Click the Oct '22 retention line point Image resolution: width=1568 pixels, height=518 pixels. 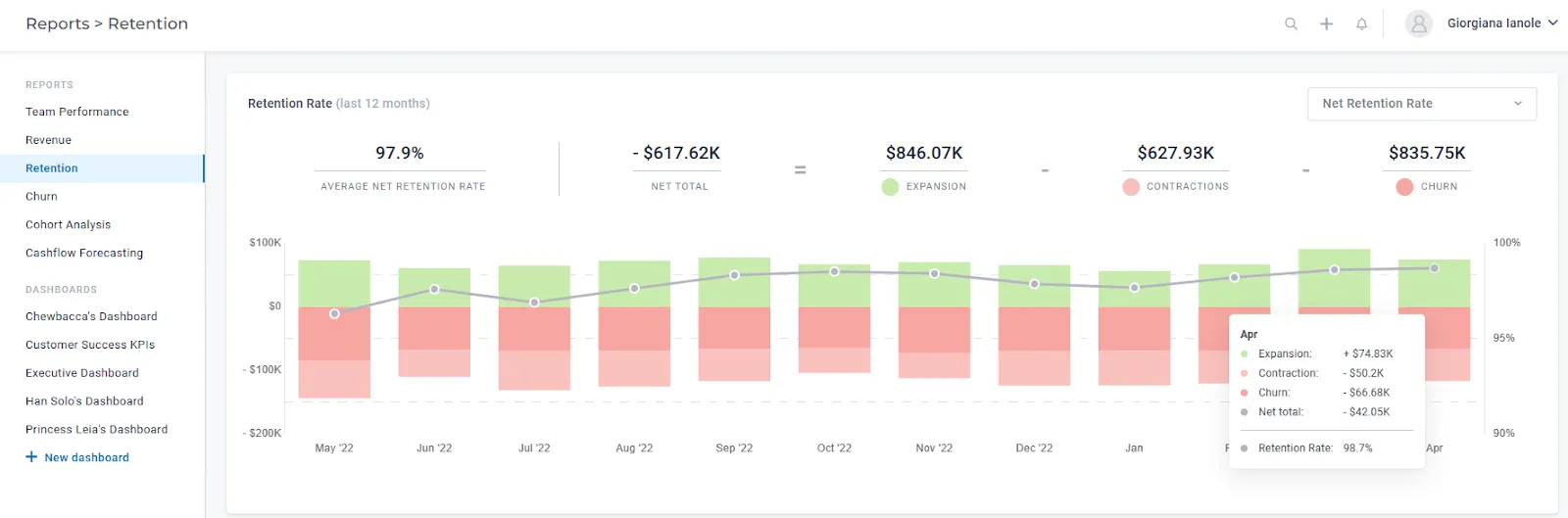834,271
